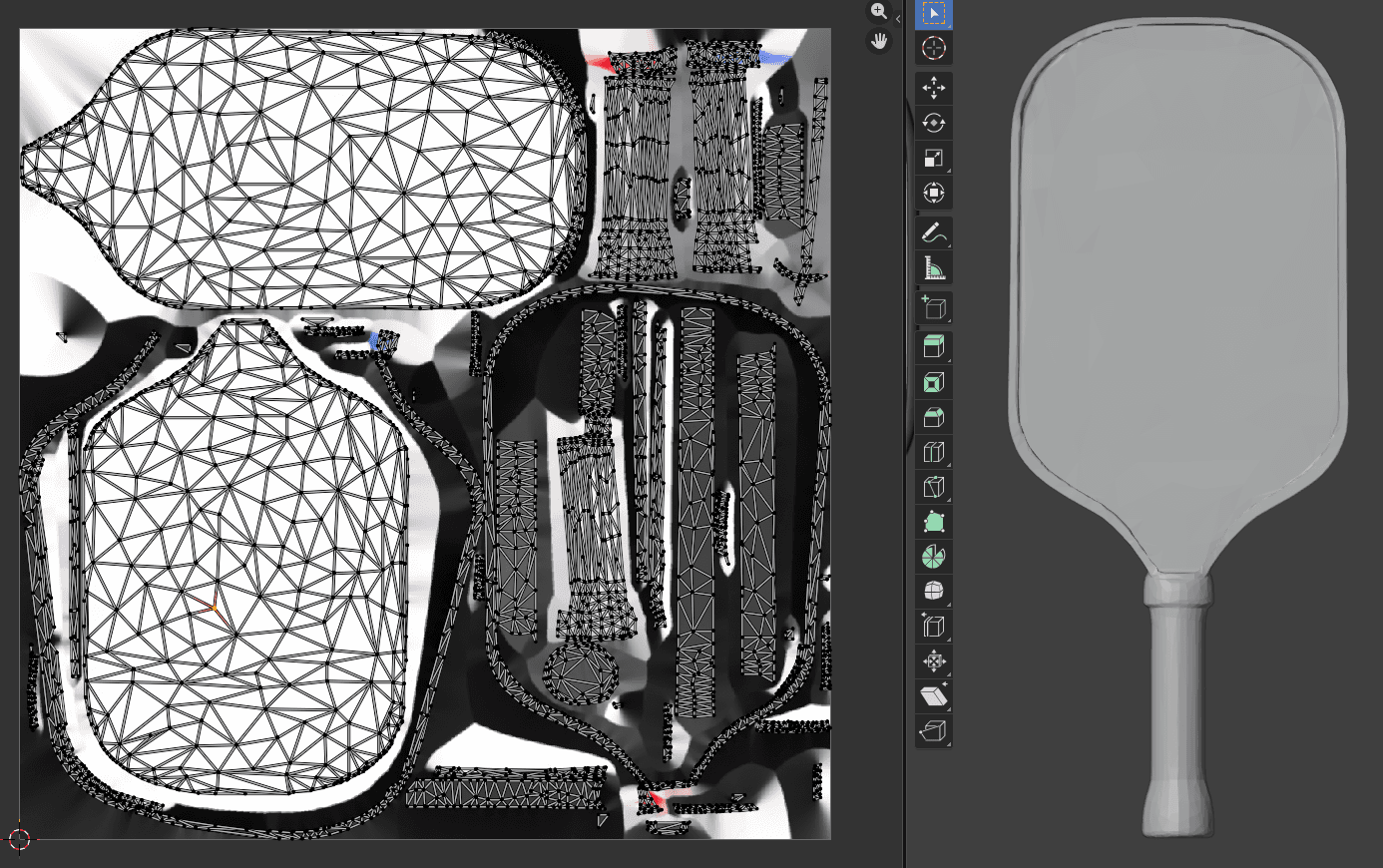
Task: Click the magnifier zoom control
Action: click(x=879, y=12)
